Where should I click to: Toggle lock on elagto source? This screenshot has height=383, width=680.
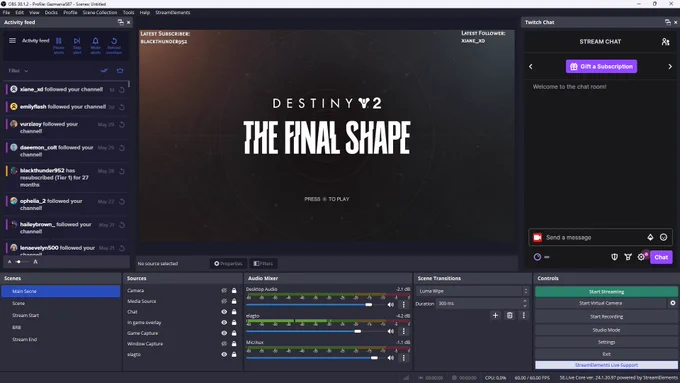(234, 354)
